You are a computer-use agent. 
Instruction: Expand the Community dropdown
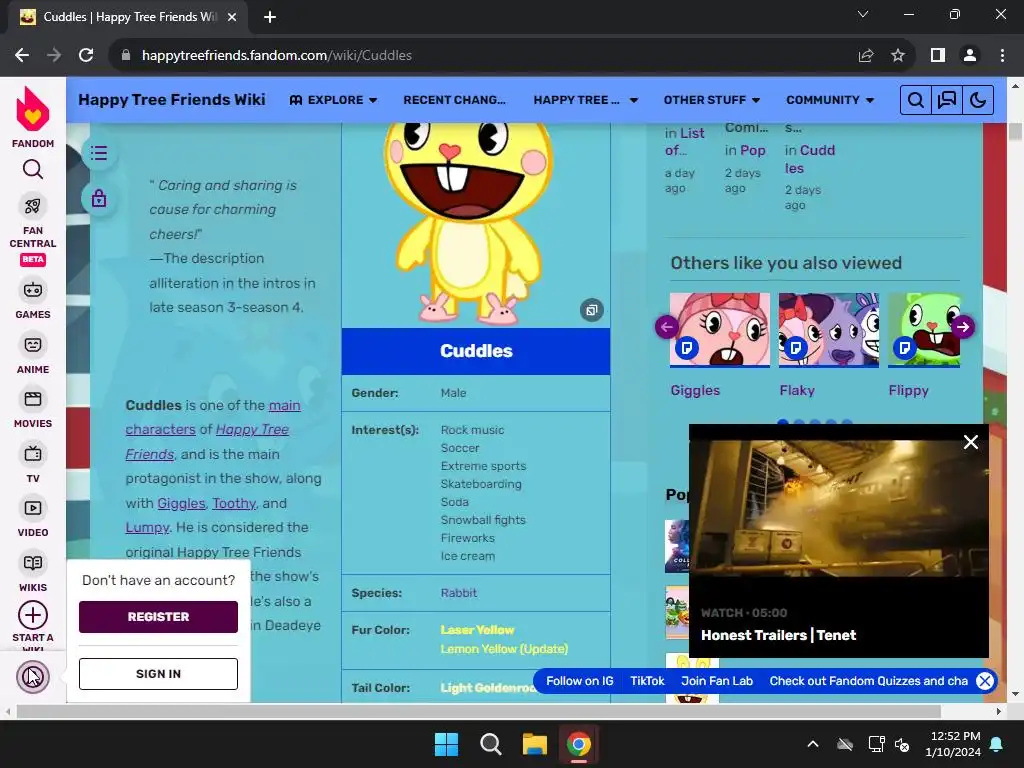point(830,100)
